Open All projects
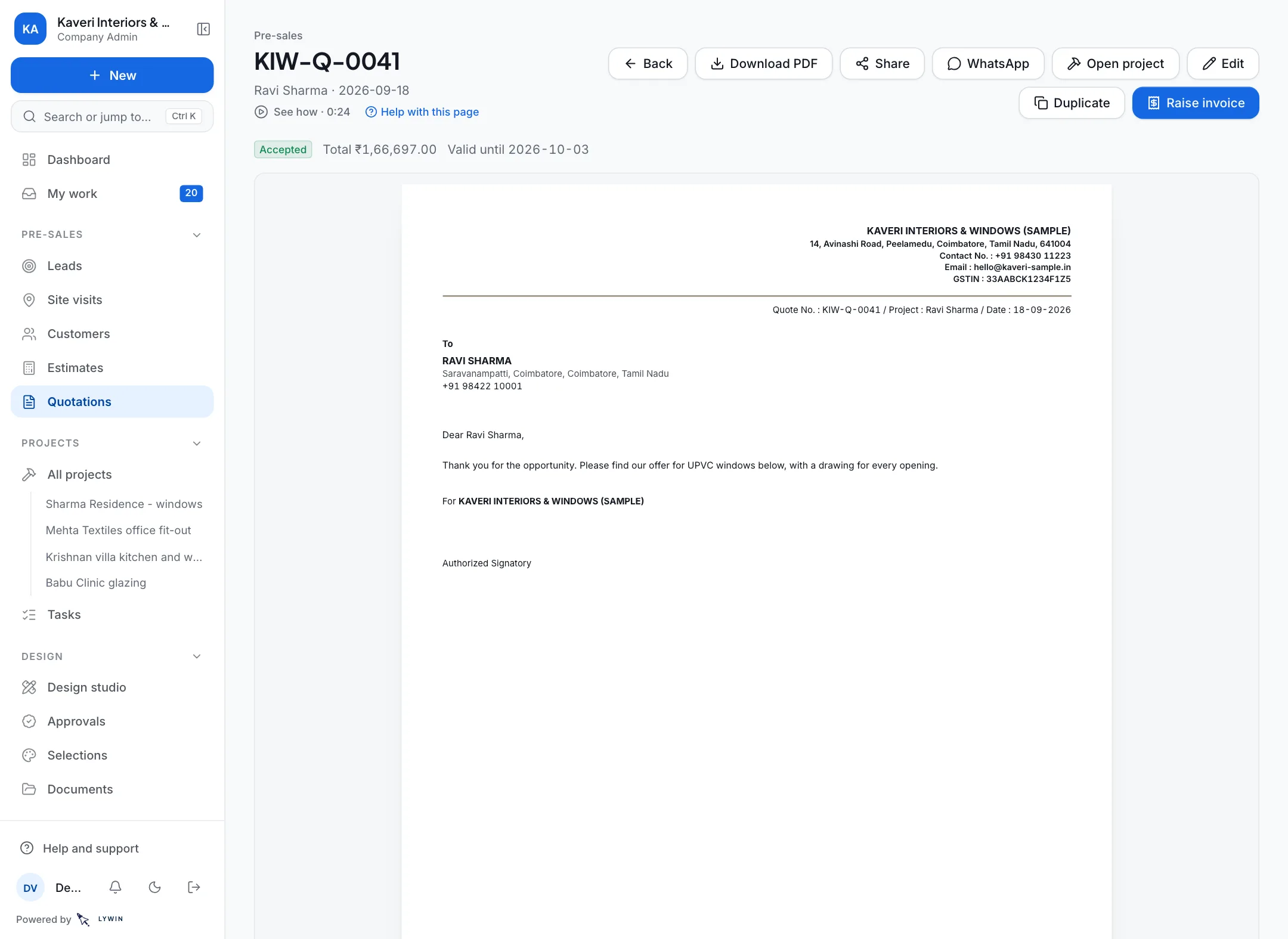The height and width of the screenshot is (939, 1288). (x=112, y=475)
